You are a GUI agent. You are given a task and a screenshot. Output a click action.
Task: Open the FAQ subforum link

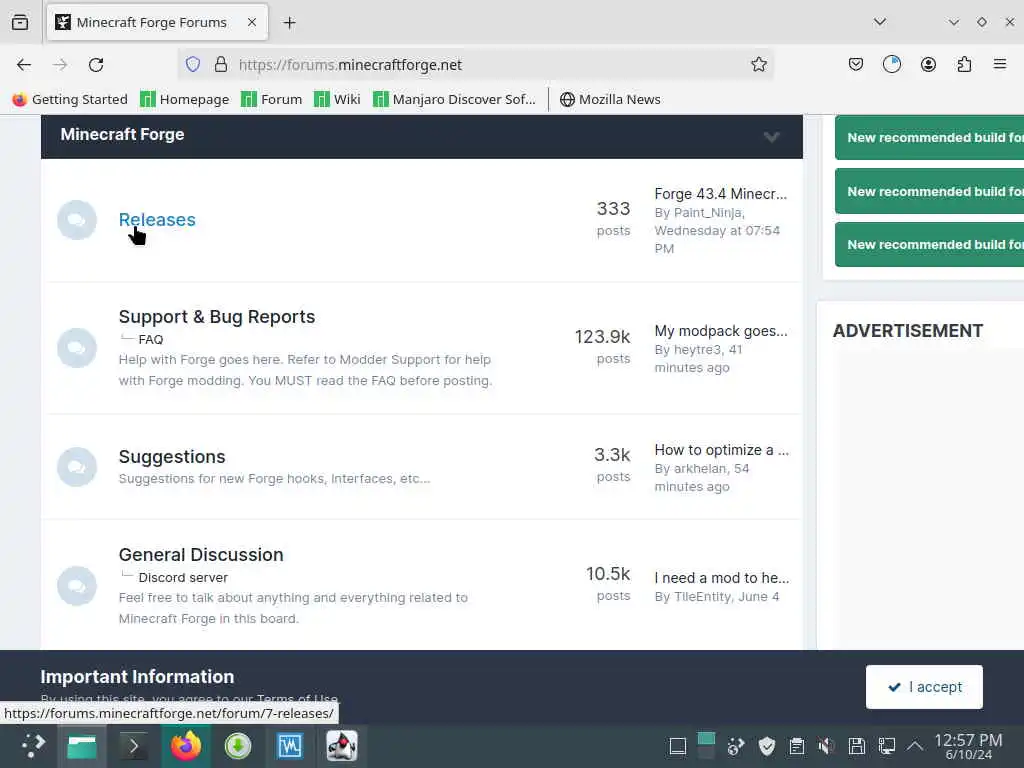point(151,340)
